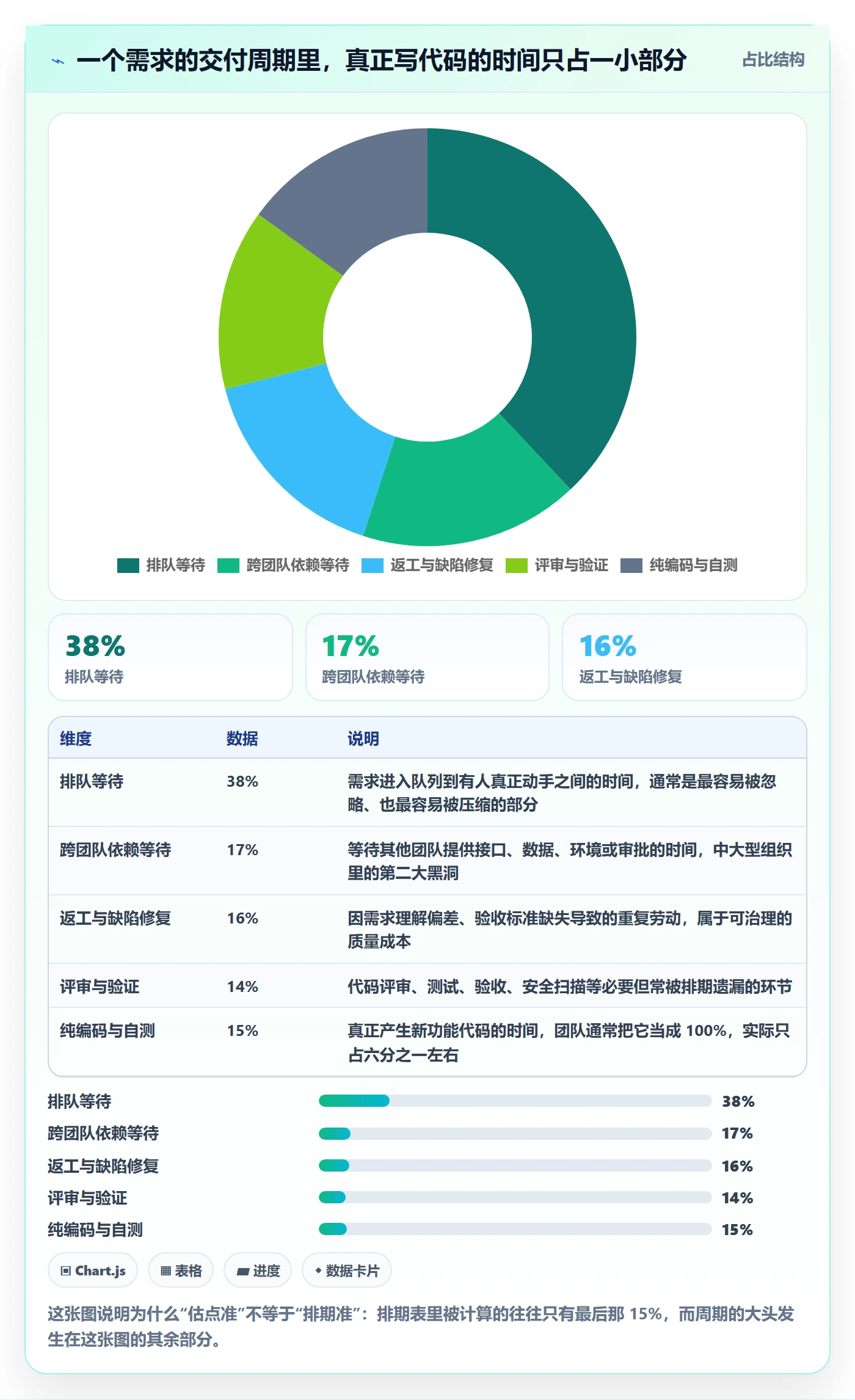Click the 跨团队依赖等待 label in the legend
The width and height of the screenshot is (855, 1400).
298,566
